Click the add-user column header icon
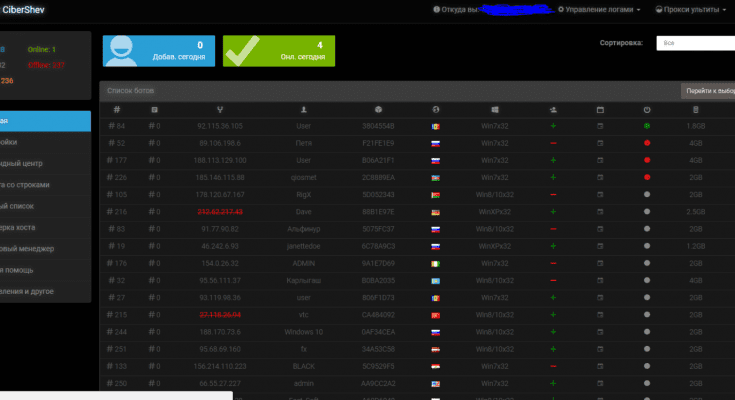This screenshot has height=400, width=735. pos(553,109)
